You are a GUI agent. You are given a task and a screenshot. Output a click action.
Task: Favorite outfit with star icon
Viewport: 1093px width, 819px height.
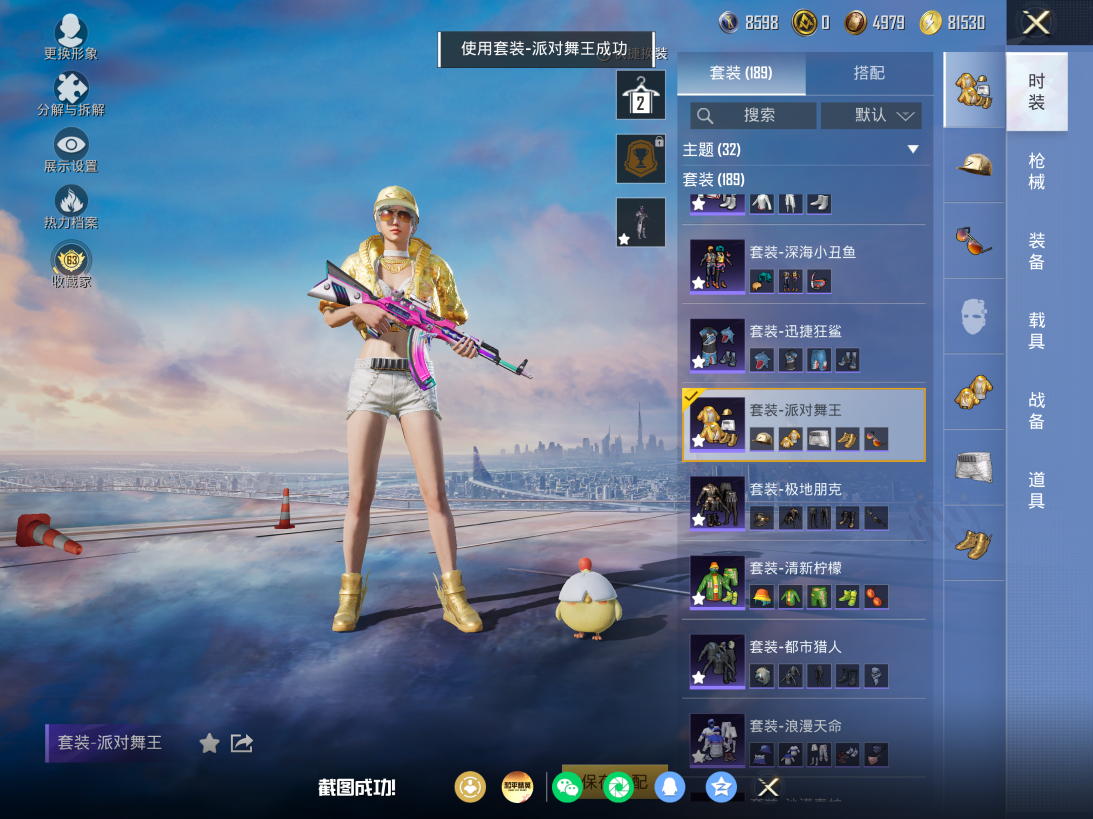[x=209, y=743]
